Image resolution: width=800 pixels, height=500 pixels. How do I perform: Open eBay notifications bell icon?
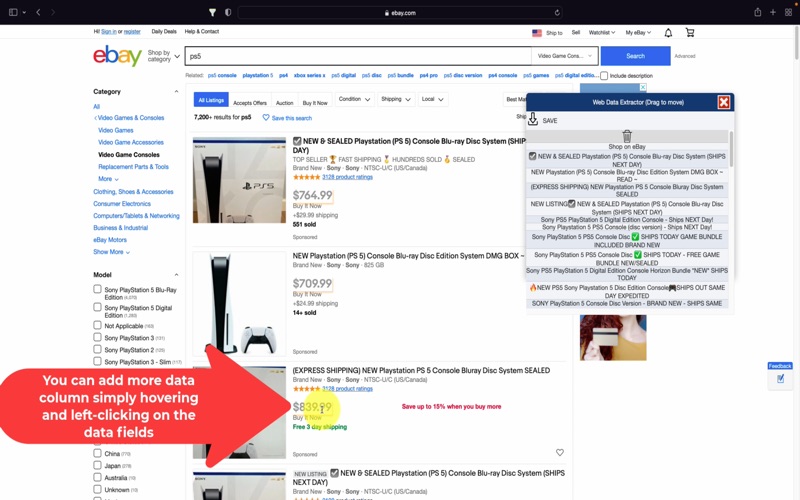tap(668, 33)
